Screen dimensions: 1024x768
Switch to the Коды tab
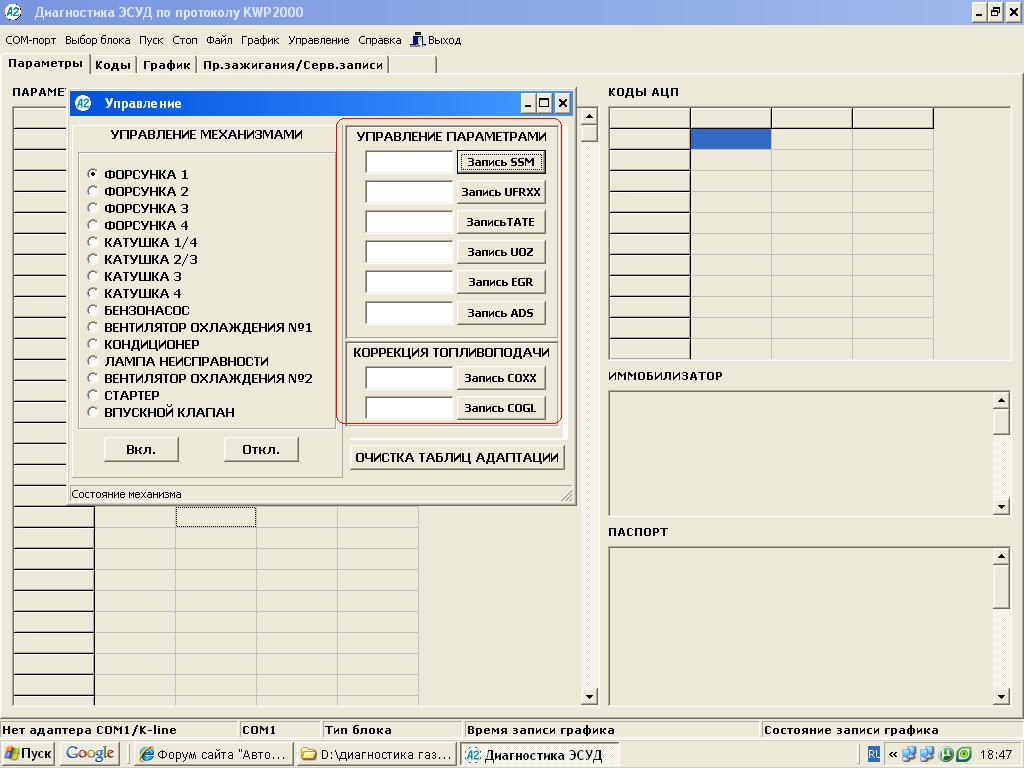(113, 65)
